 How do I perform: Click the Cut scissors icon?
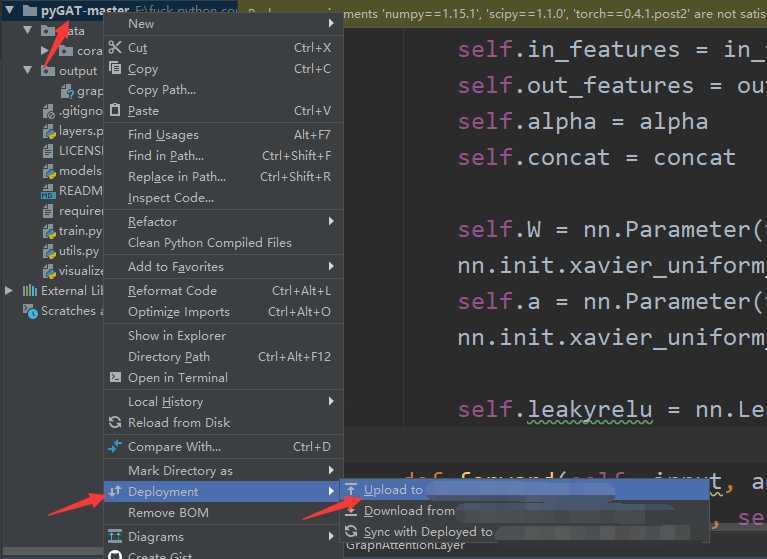pyautogui.click(x=115, y=48)
